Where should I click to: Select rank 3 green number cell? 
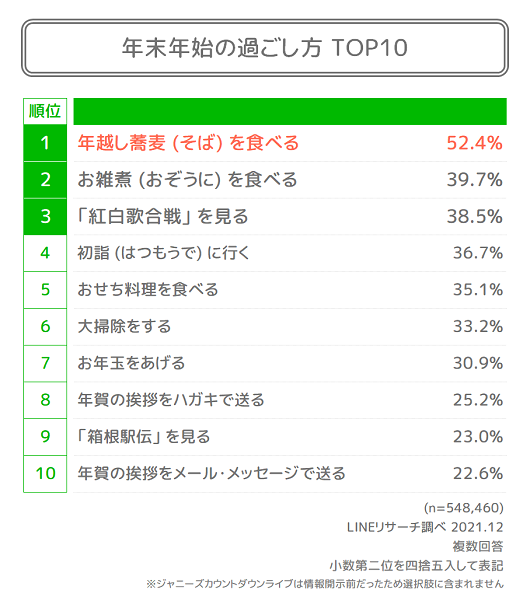(45, 216)
